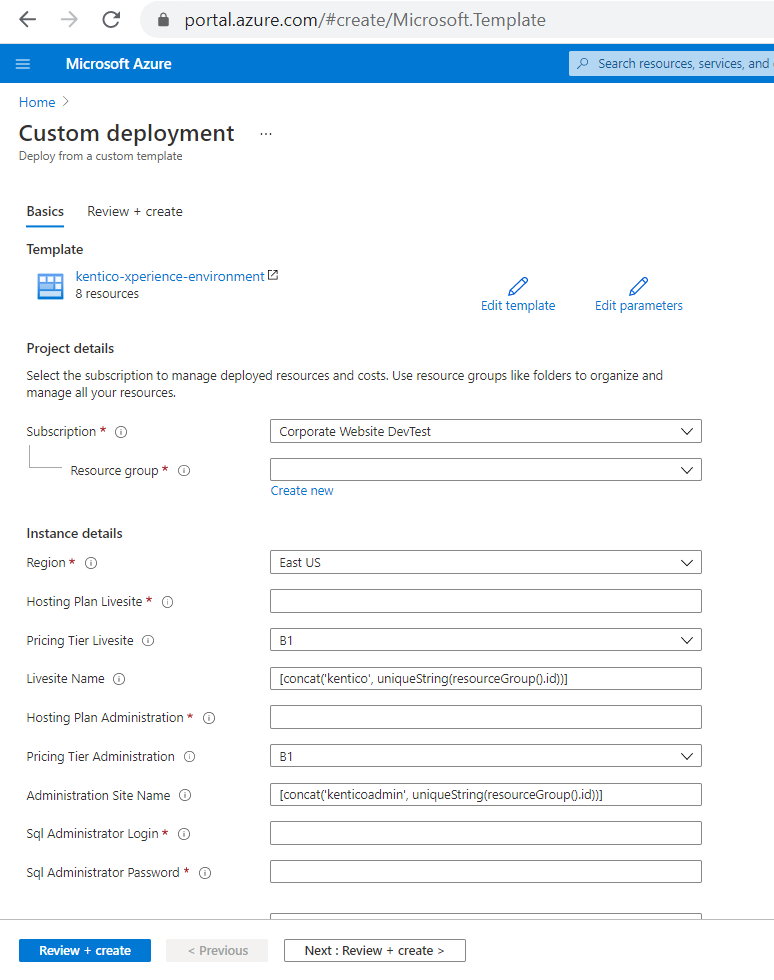Click the Livesite Name input field

pos(486,679)
